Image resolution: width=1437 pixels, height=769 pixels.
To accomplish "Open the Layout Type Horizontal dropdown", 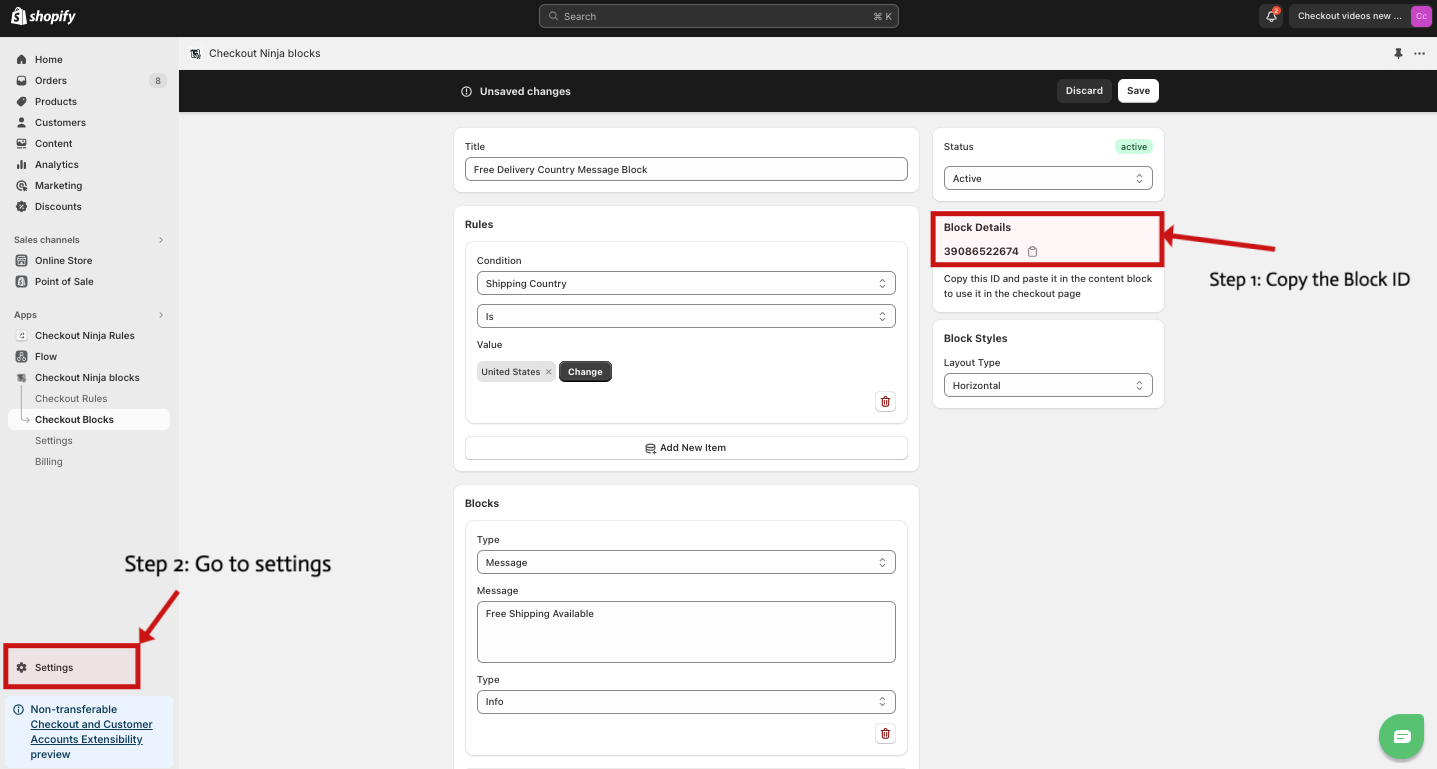I will pos(1048,386).
